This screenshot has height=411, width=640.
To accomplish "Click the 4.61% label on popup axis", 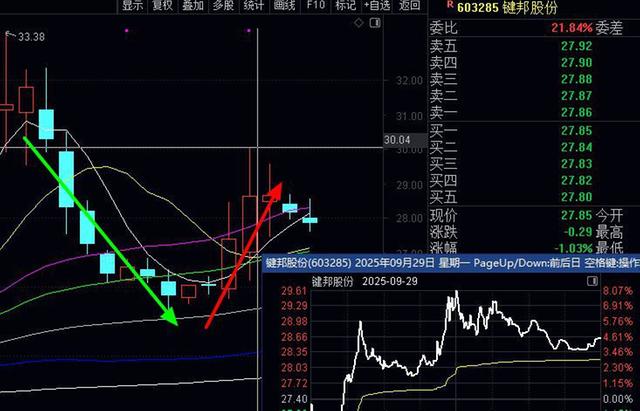I will pos(618,337).
